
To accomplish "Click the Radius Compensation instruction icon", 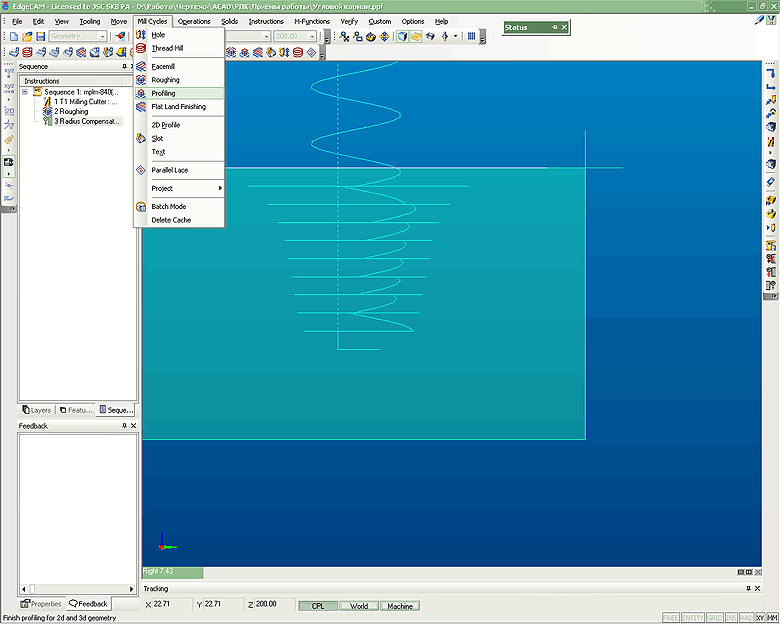I will 48,121.
